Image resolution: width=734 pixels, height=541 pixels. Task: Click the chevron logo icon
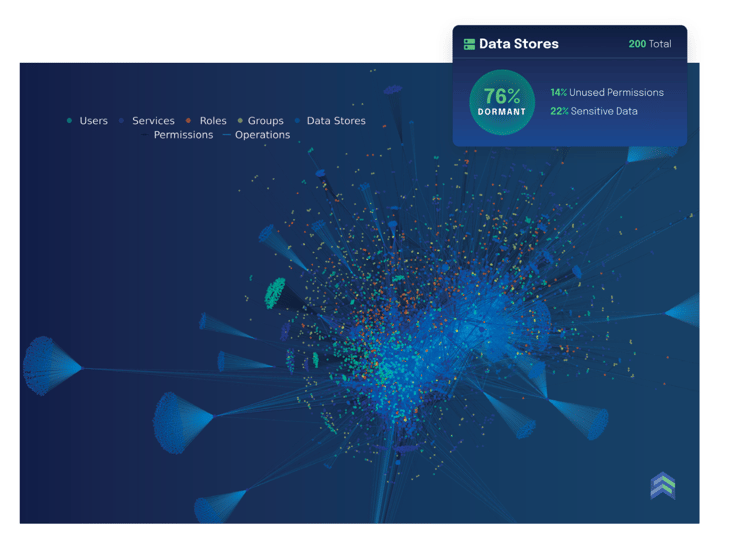point(663,486)
